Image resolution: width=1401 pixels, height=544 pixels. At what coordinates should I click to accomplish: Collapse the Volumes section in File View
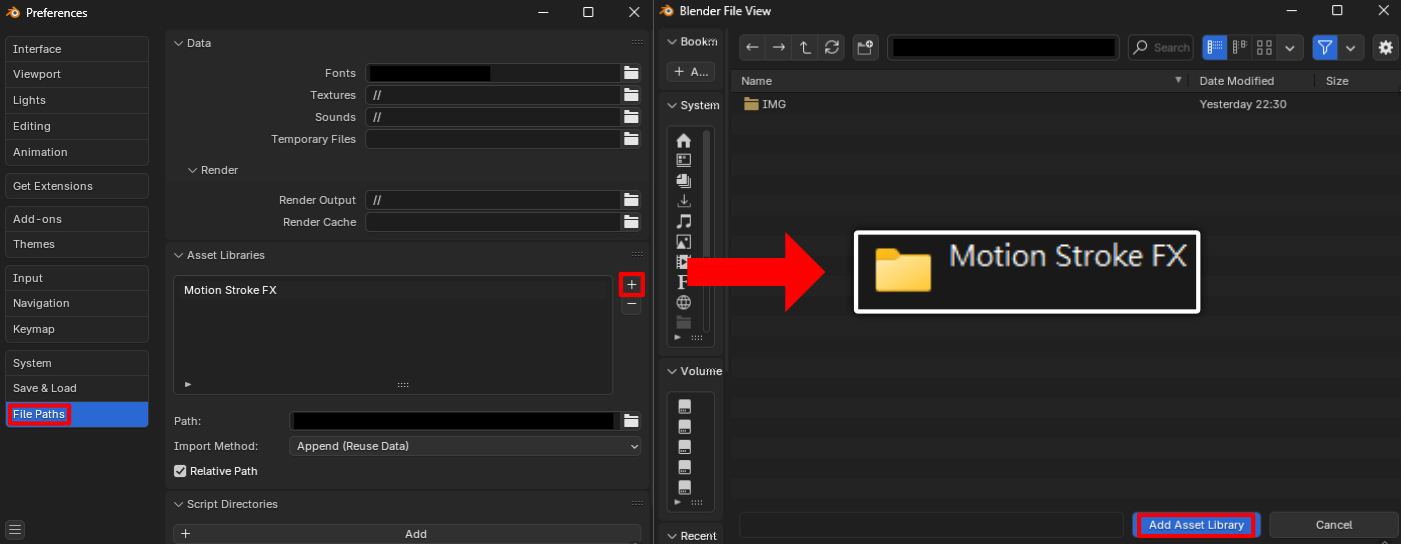click(671, 371)
